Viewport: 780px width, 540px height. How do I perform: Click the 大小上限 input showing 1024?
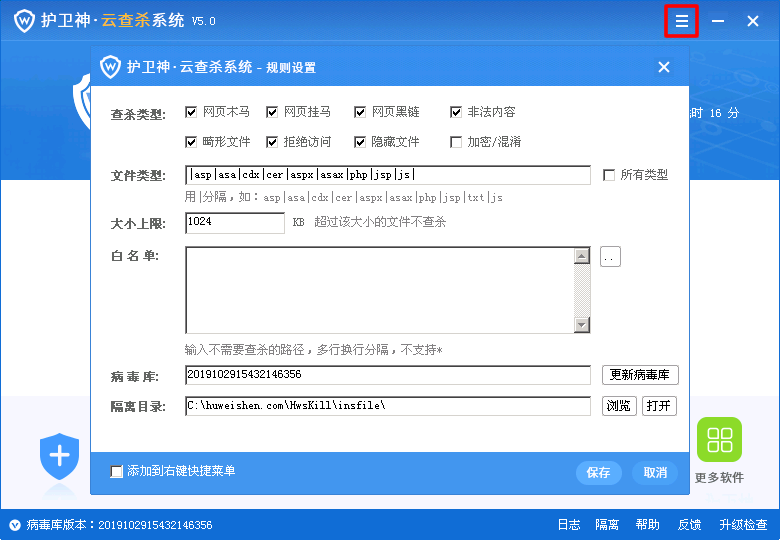pyautogui.click(x=235, y=223)
